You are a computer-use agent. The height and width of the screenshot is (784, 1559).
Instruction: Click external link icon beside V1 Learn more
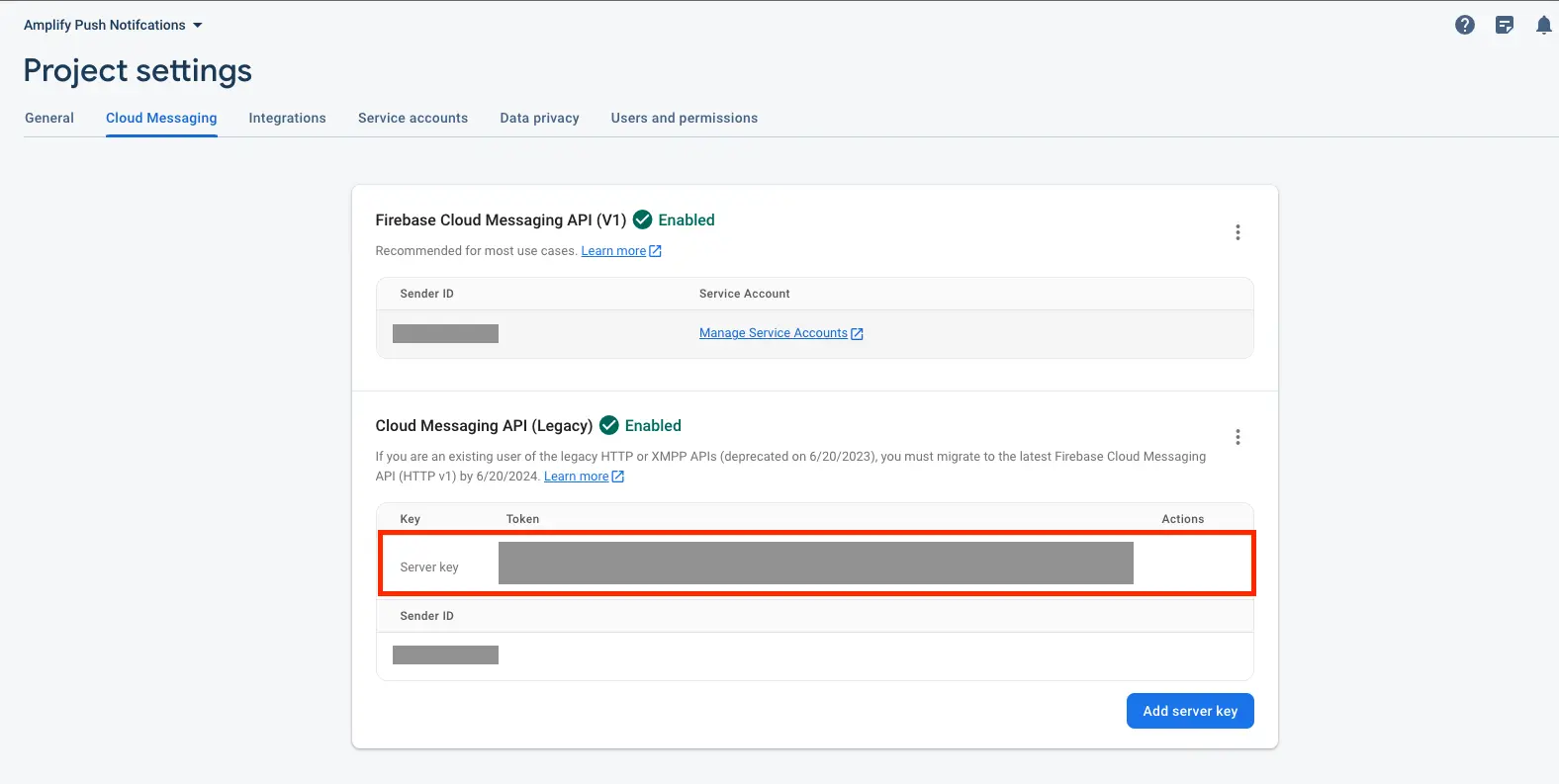tap(655, 251)
